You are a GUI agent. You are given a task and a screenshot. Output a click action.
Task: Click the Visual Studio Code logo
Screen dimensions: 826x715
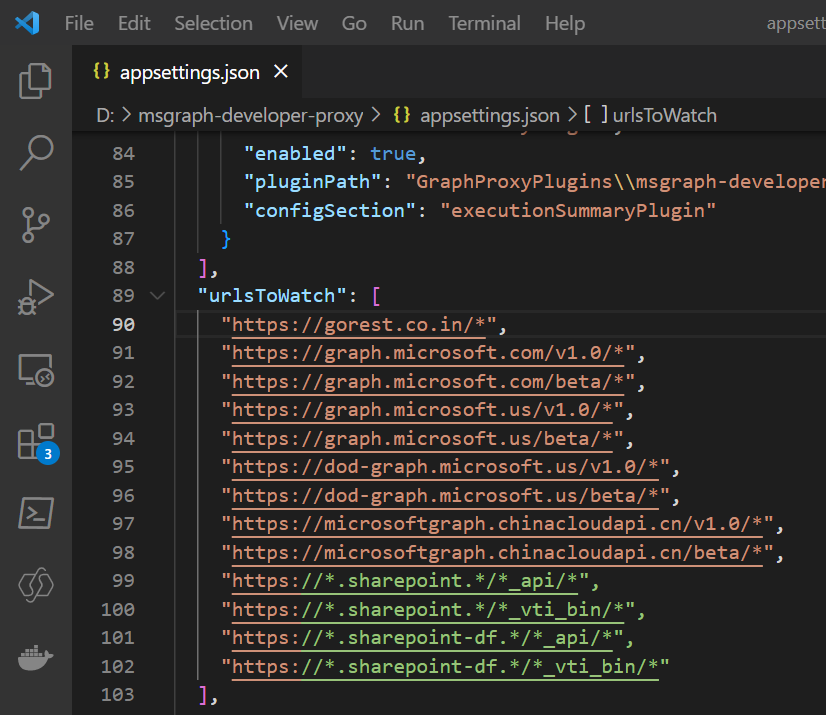click(x=26, y=22)
